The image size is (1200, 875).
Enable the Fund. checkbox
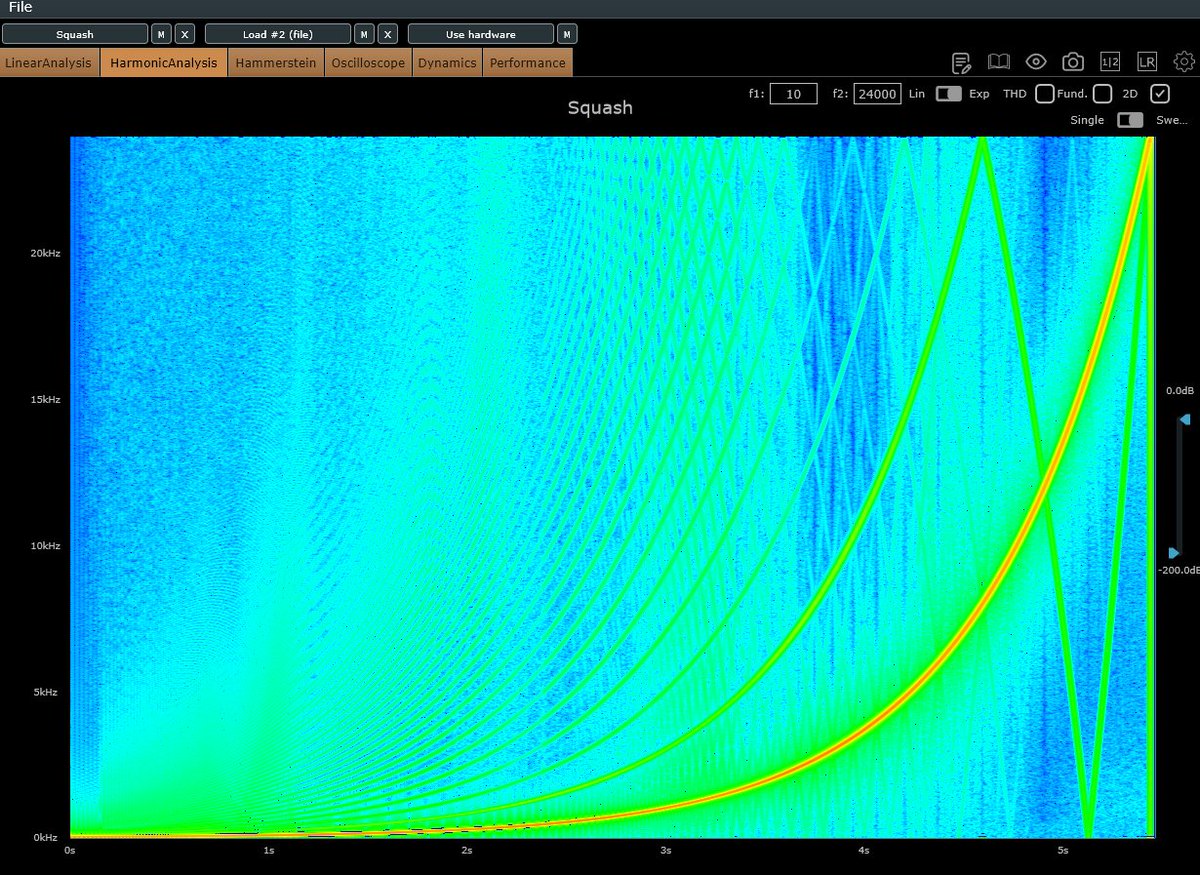(1102, 94)
